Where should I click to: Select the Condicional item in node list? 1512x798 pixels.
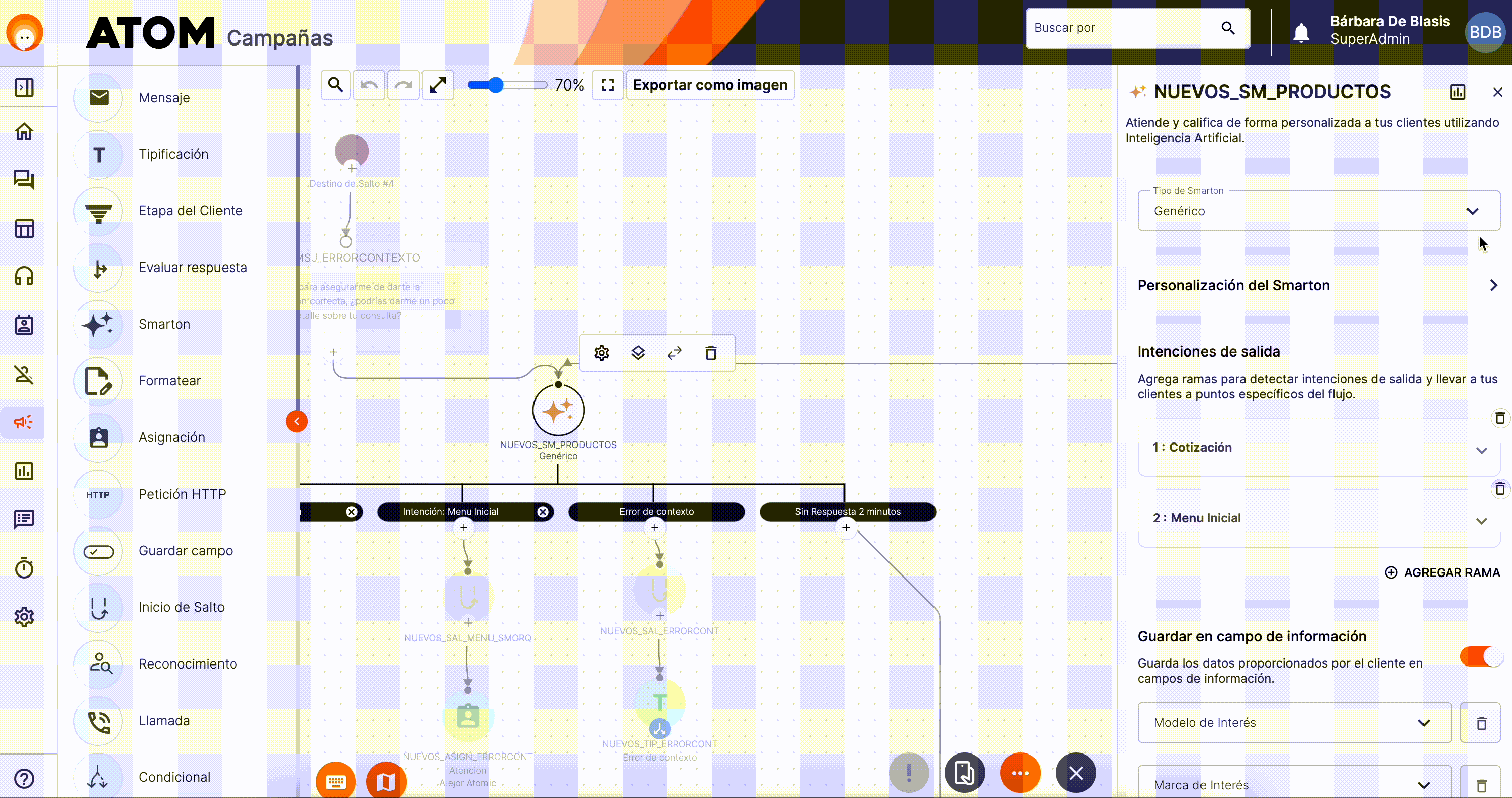point(174,776)
